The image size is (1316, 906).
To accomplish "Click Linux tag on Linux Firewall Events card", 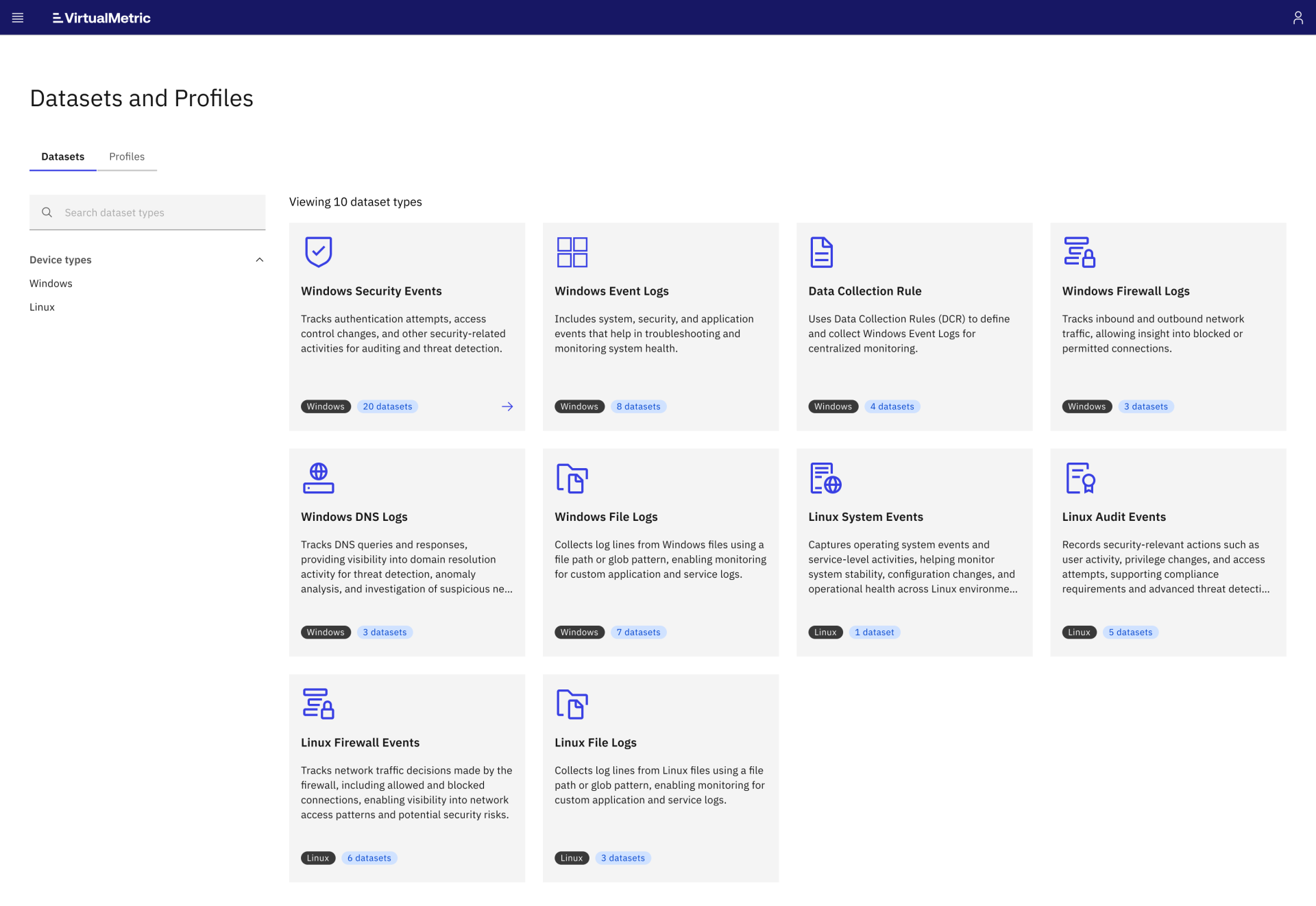I will pyautogui.click(x=318, y=858).
